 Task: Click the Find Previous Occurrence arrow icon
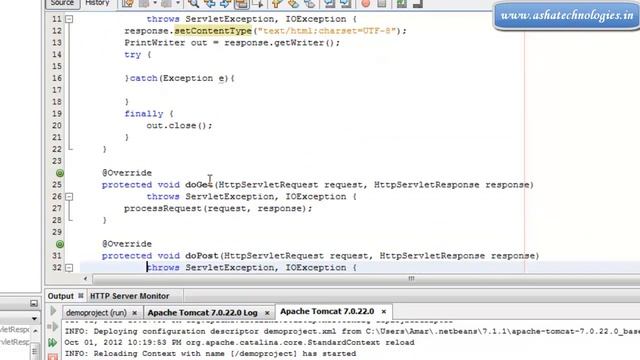click(x=210, y=4)
